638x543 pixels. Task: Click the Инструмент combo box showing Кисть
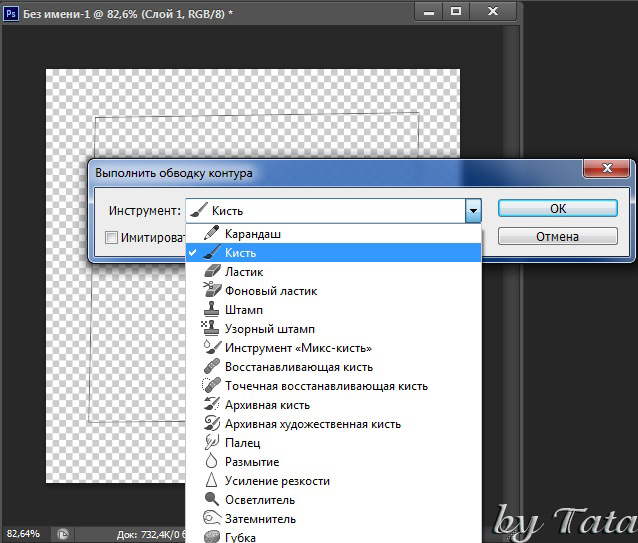coord(334,211)
